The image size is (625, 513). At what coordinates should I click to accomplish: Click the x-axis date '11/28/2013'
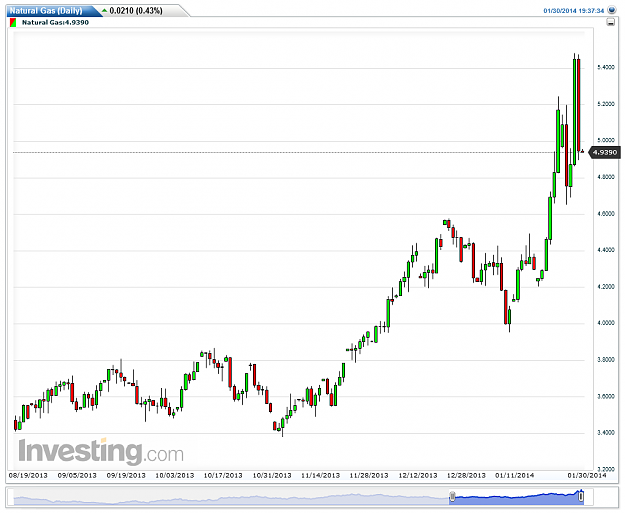[369, 476]
